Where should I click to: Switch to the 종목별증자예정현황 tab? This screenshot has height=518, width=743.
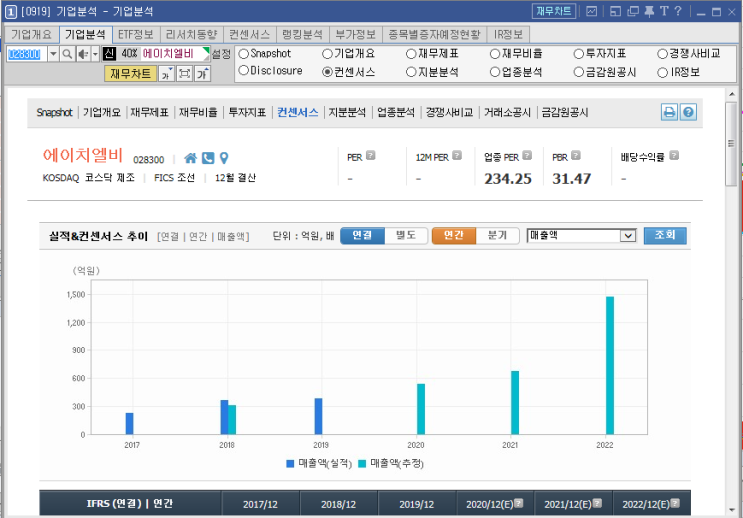(x=434, y=35)
